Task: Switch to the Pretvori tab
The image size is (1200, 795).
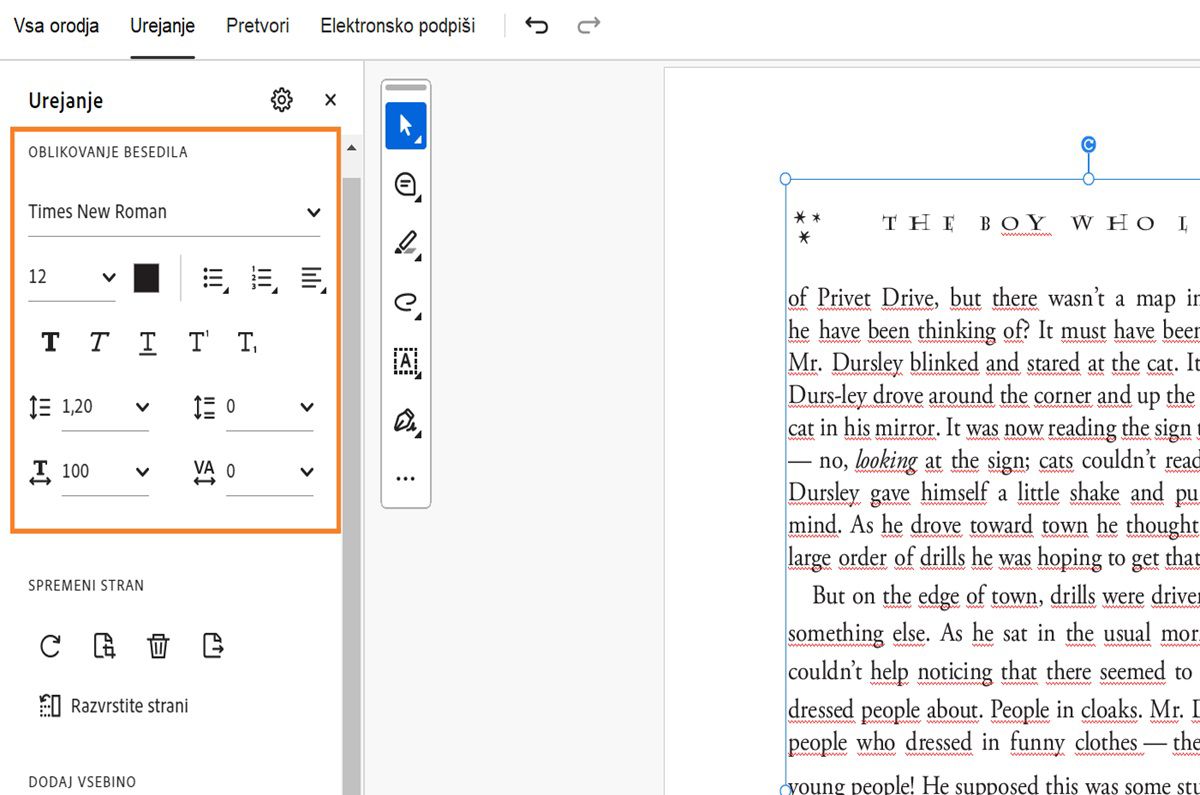Action: coord(257,26)
